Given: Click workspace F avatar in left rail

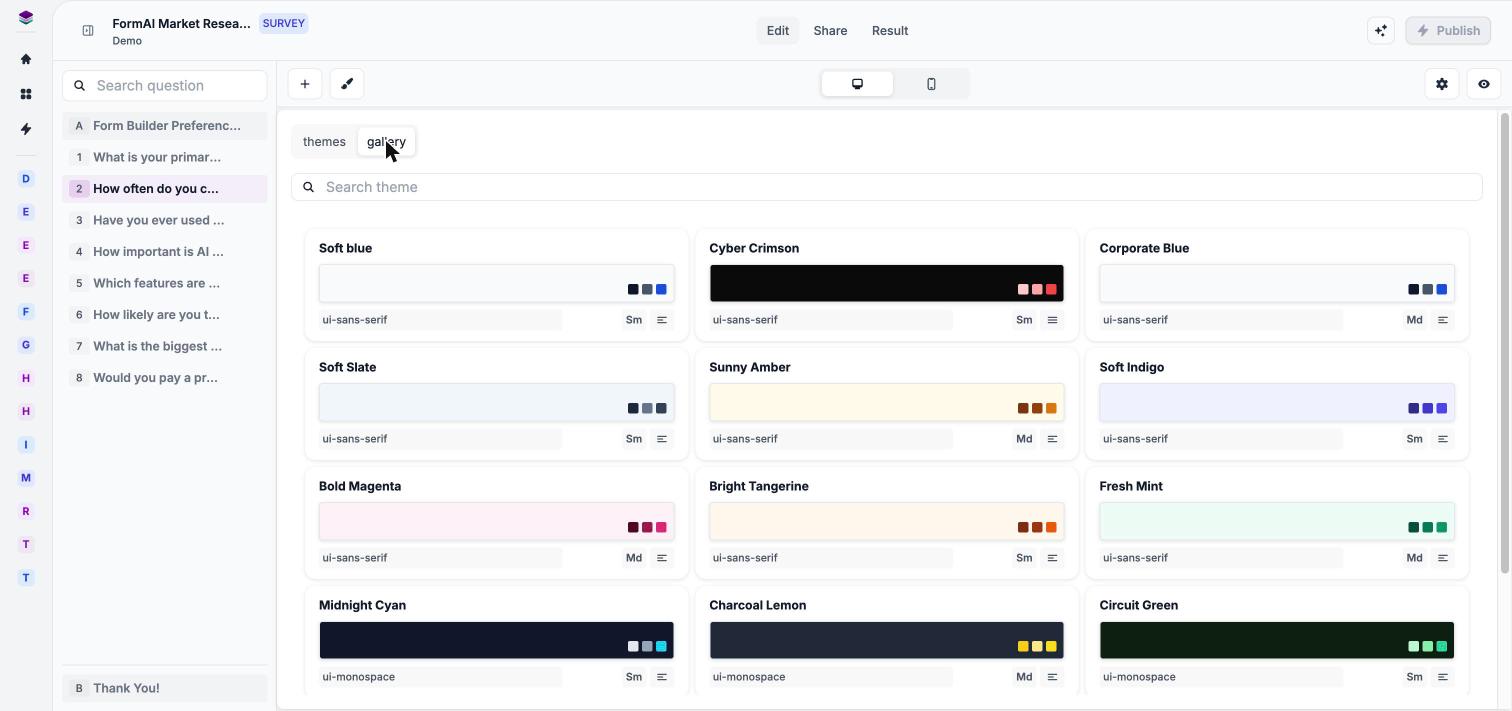Looking at the screenshot, I should pos(26,312).
